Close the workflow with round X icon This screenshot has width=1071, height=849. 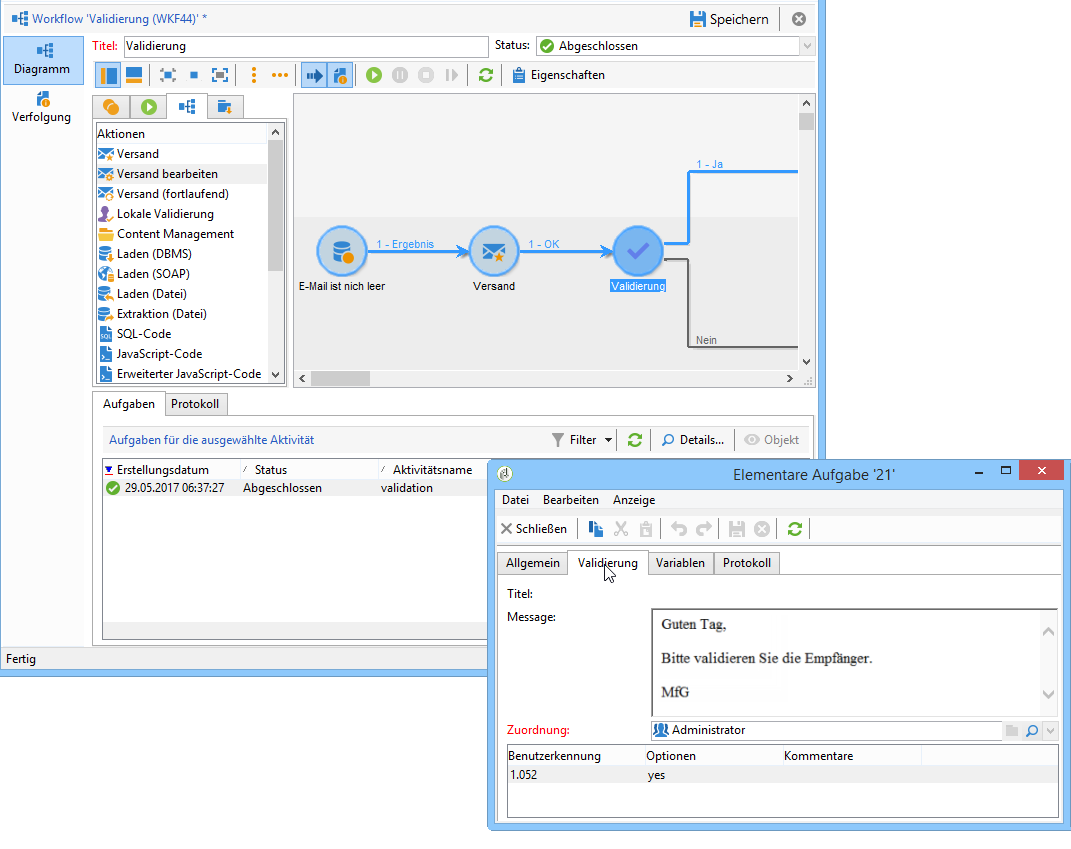[798, 19]
